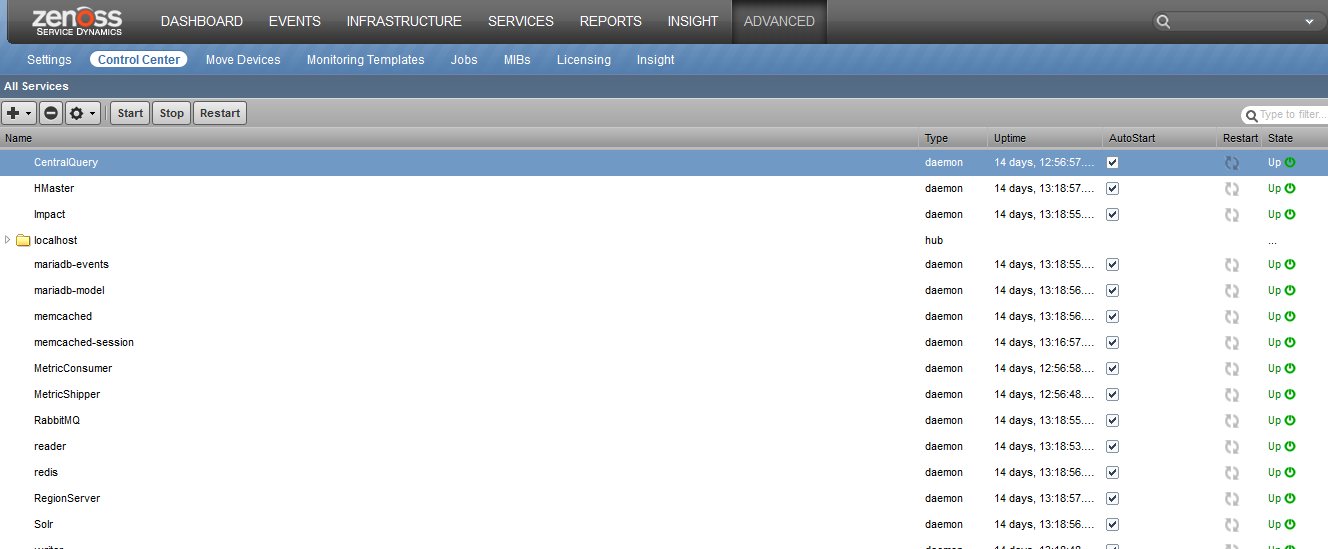Screen dimensions: 1328x549
Task: Open the INFRASTRUCTURE top menu
Action: (x=404, y=21)
